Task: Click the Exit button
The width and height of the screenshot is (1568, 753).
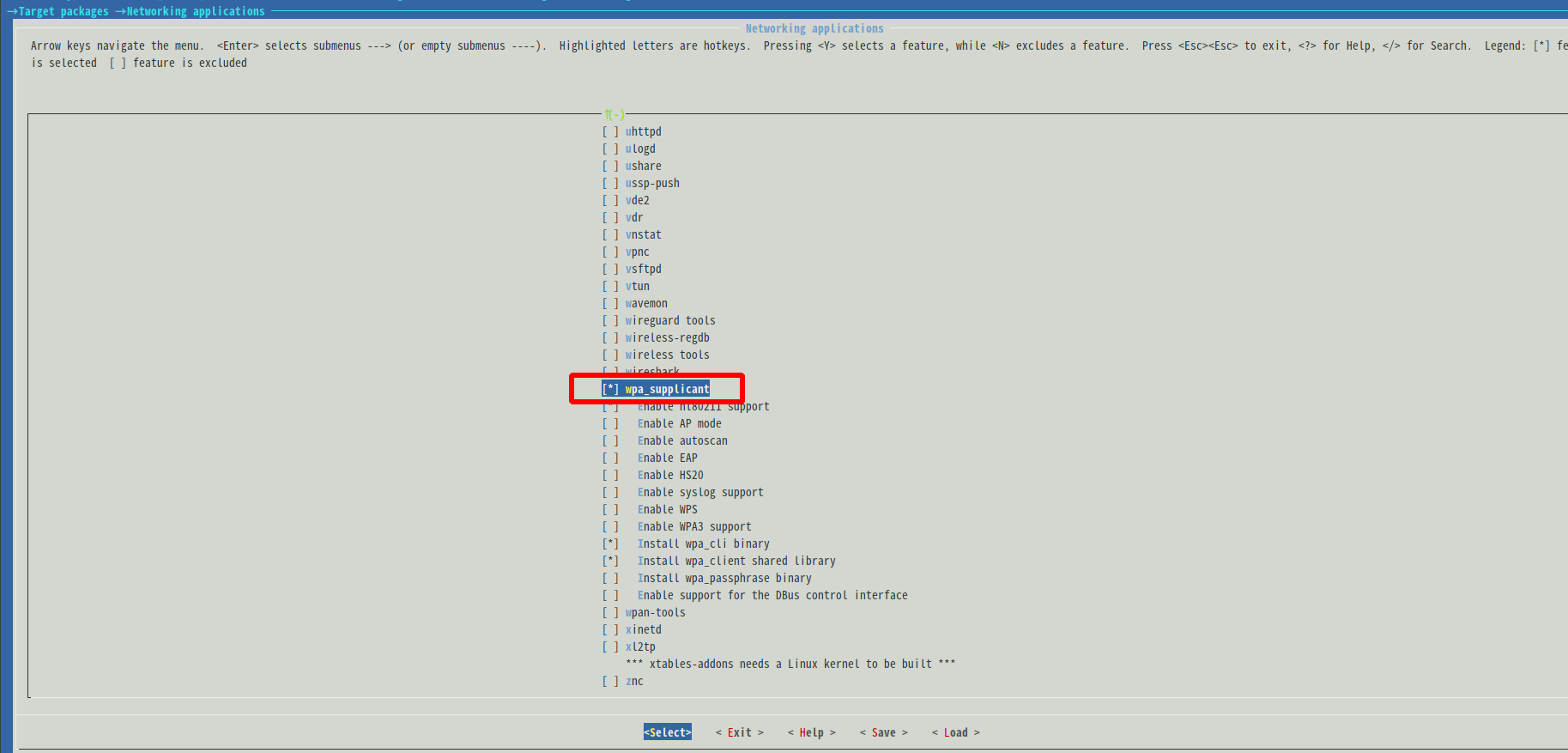Action: (740, 732)
